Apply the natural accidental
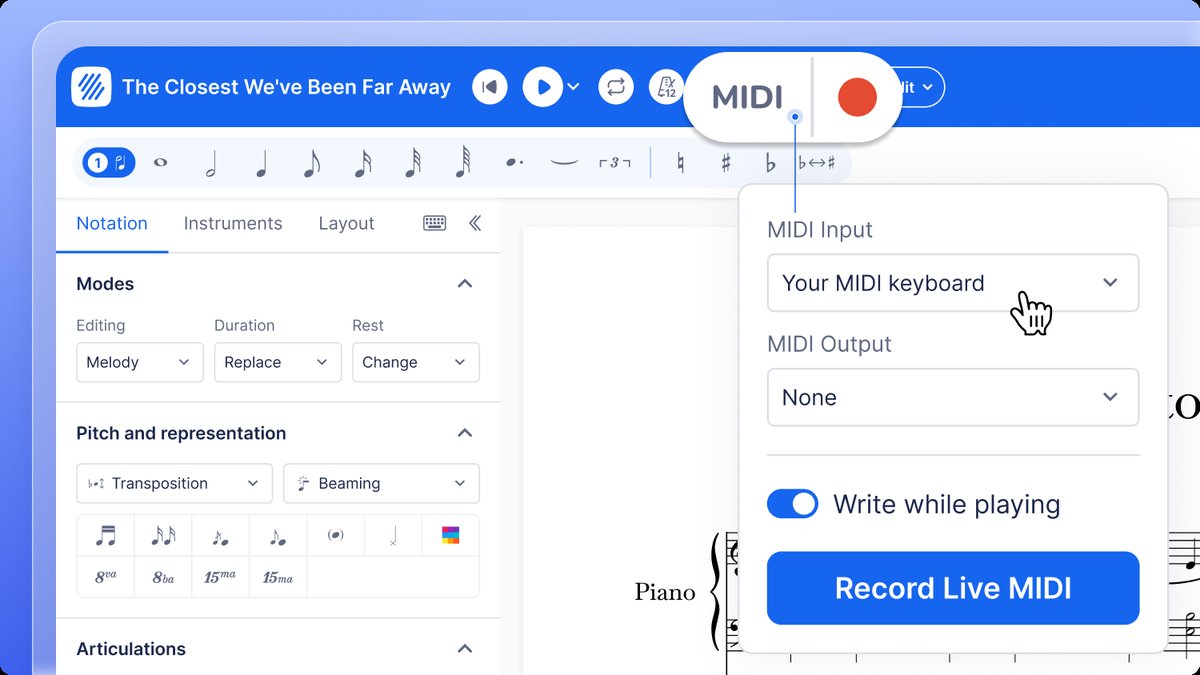The width and height of the screenshot is (1200, 675). click(680, 163)
